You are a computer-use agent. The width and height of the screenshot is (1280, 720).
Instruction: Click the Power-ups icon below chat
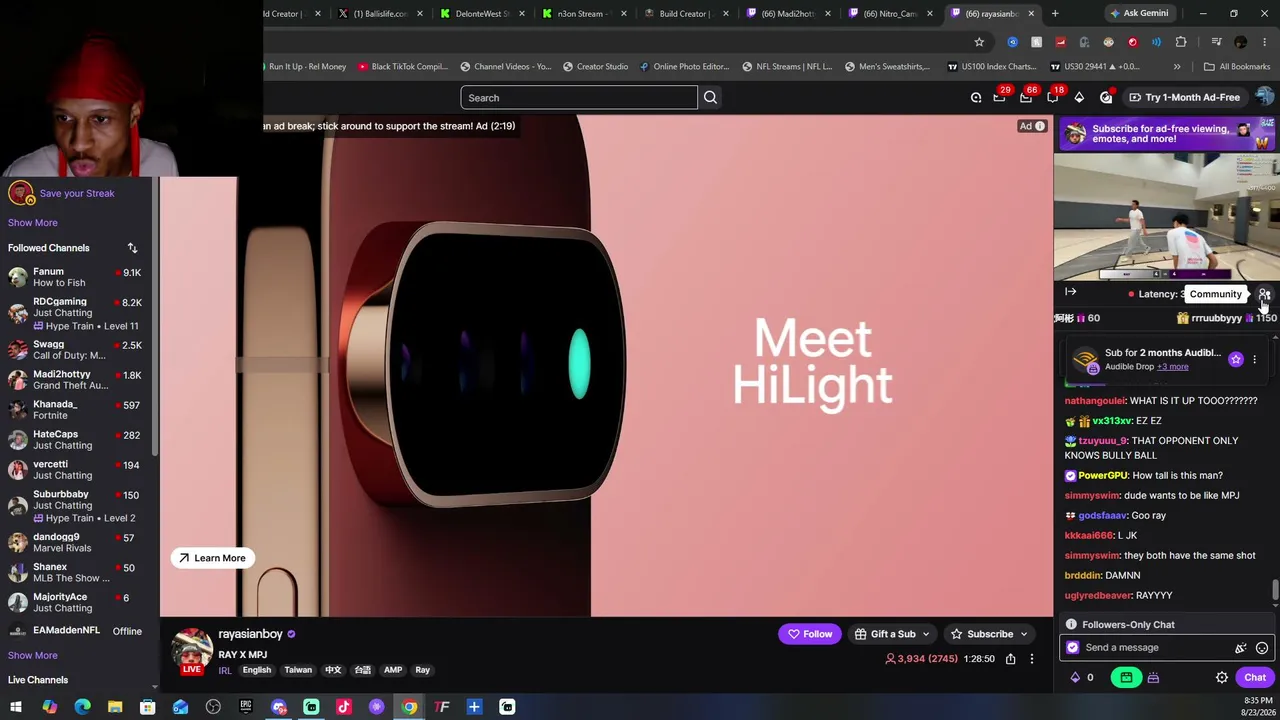1153,678
